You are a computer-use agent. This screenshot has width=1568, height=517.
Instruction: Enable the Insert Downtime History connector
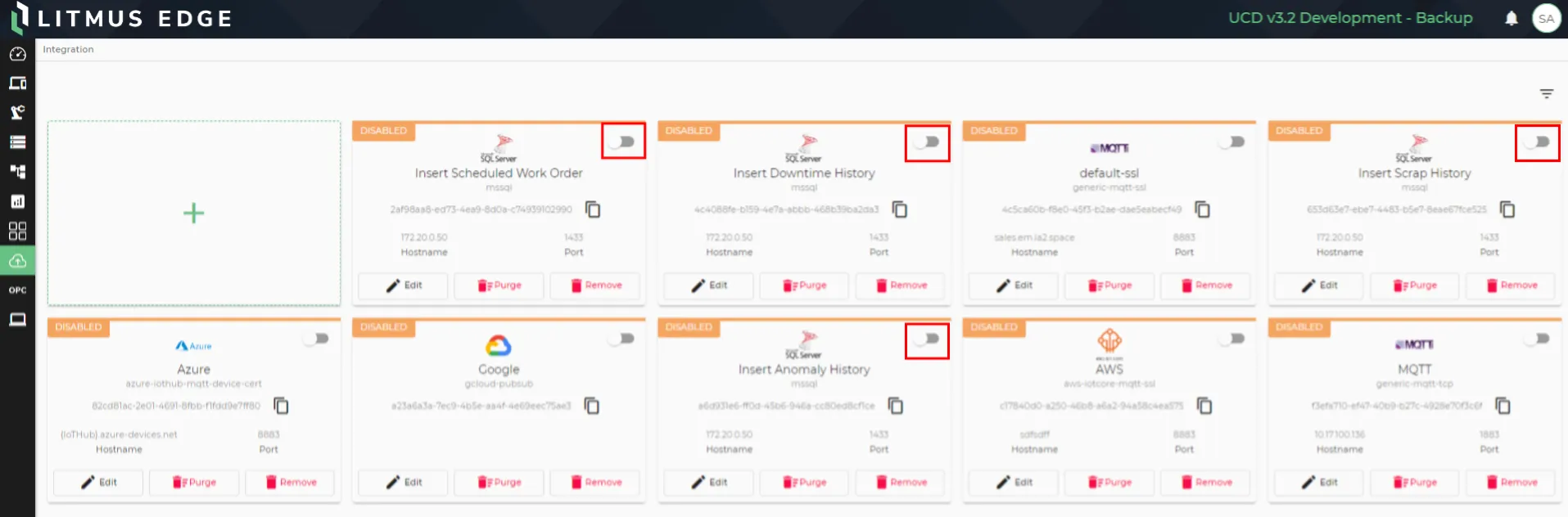coord(928,142)
